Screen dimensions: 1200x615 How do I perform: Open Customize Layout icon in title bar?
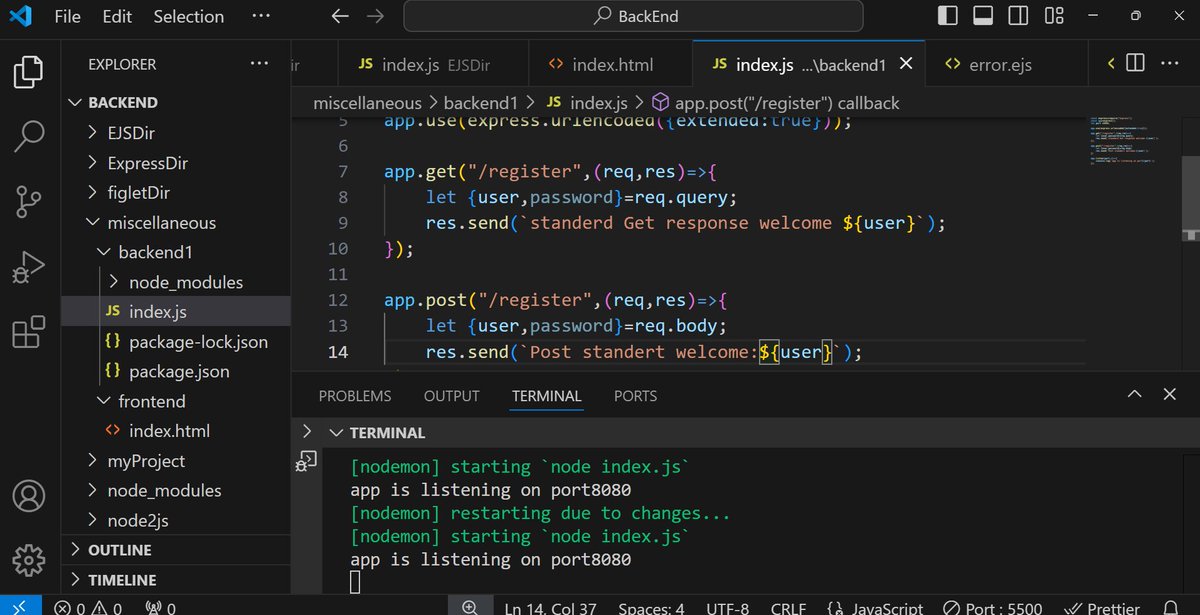(1054, 16)
